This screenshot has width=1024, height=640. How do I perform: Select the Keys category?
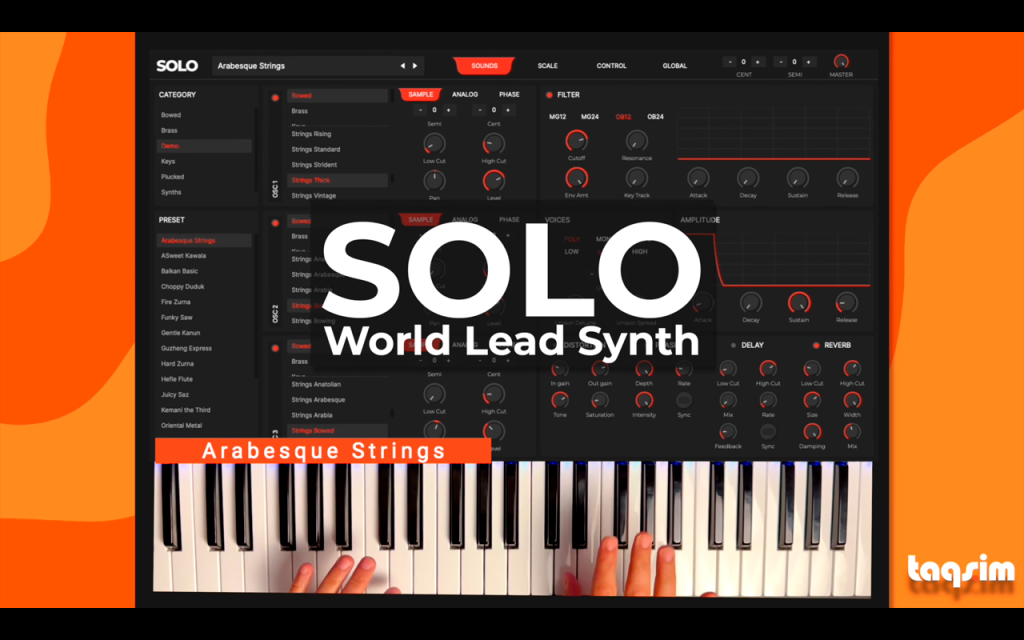(x=168, y=161)
